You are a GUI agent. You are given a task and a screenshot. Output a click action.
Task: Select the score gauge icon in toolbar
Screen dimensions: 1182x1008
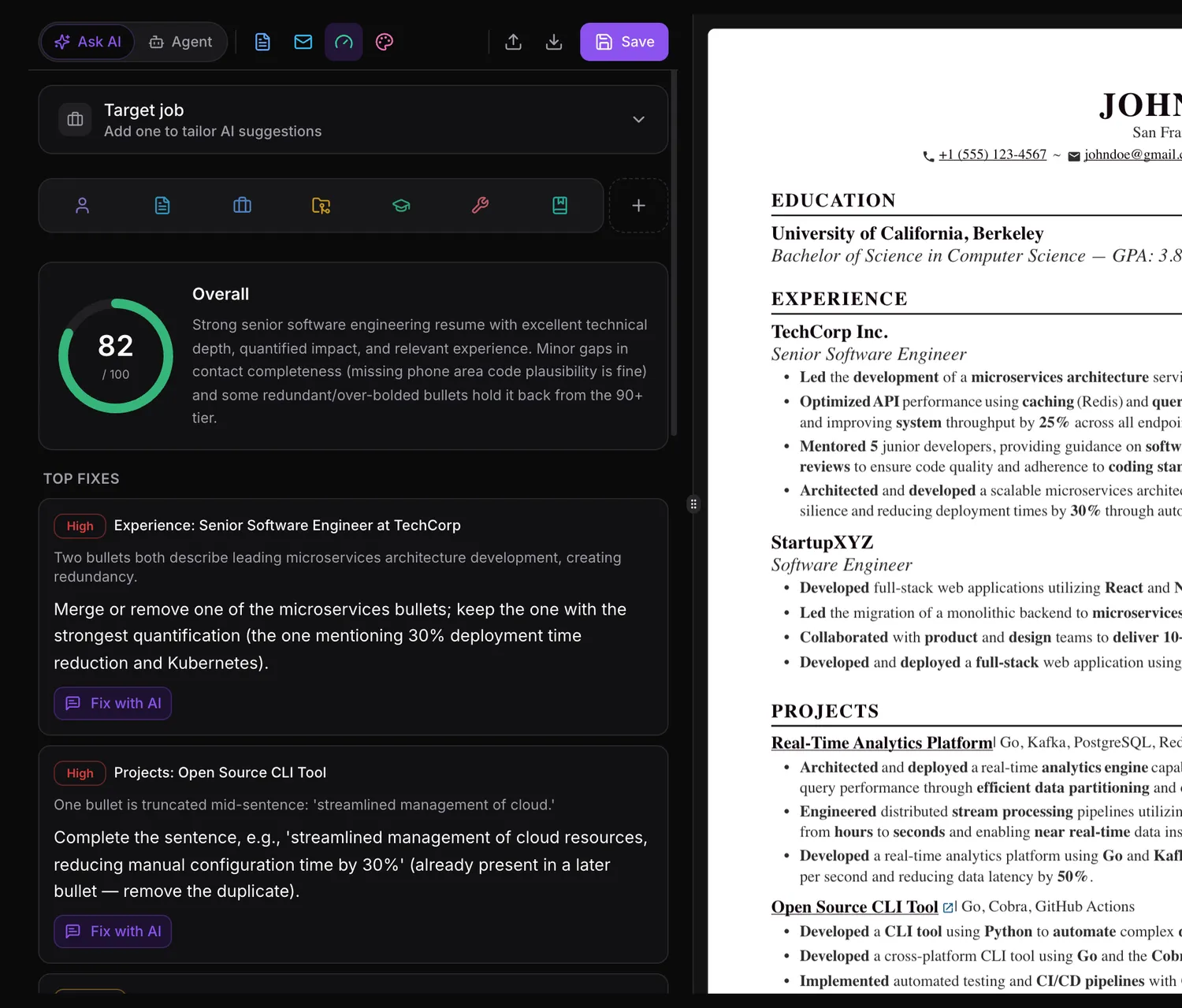coord(344,42)
